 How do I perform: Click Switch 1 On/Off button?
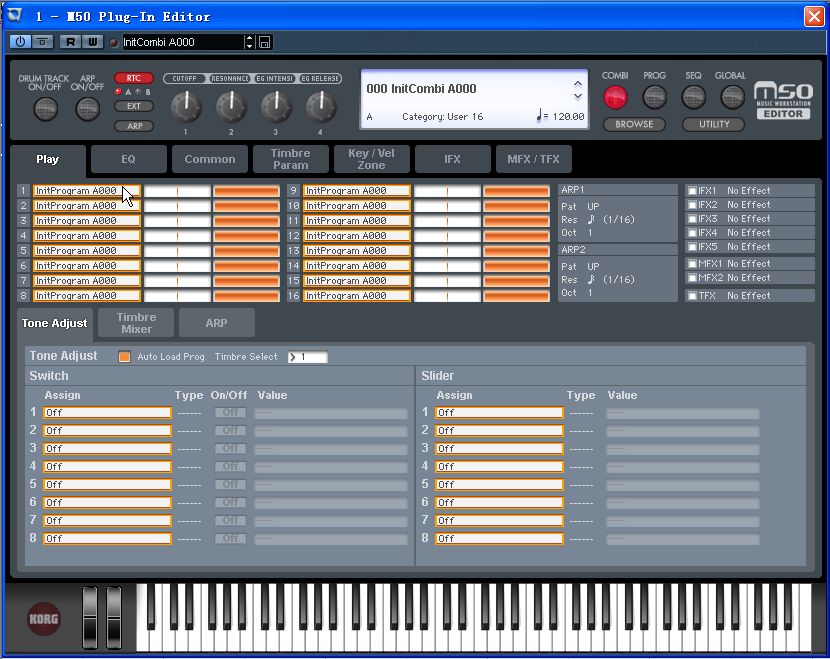pos(230,412)
